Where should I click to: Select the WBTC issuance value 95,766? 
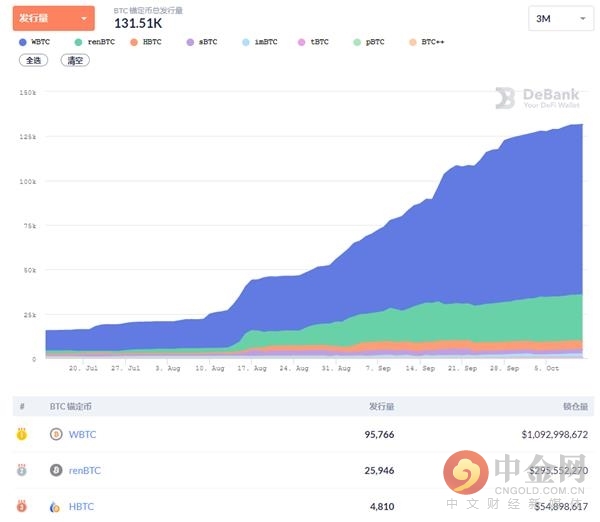pos(379,435)
